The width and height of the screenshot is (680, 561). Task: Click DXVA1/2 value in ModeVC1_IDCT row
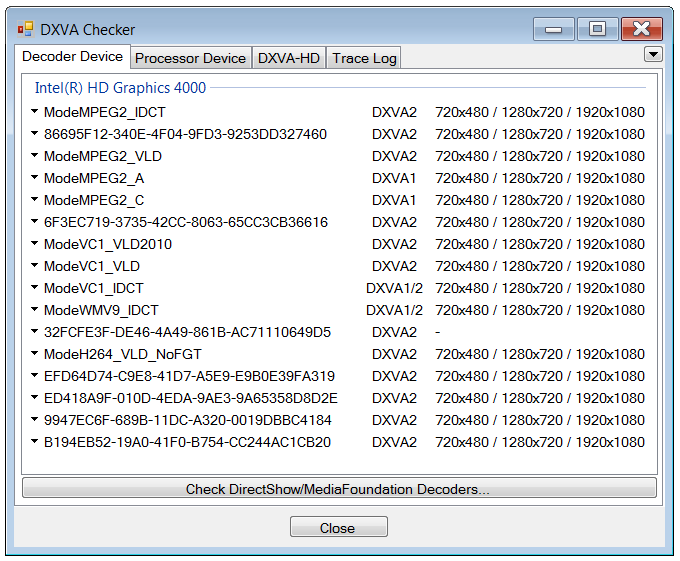pos(394,288)
